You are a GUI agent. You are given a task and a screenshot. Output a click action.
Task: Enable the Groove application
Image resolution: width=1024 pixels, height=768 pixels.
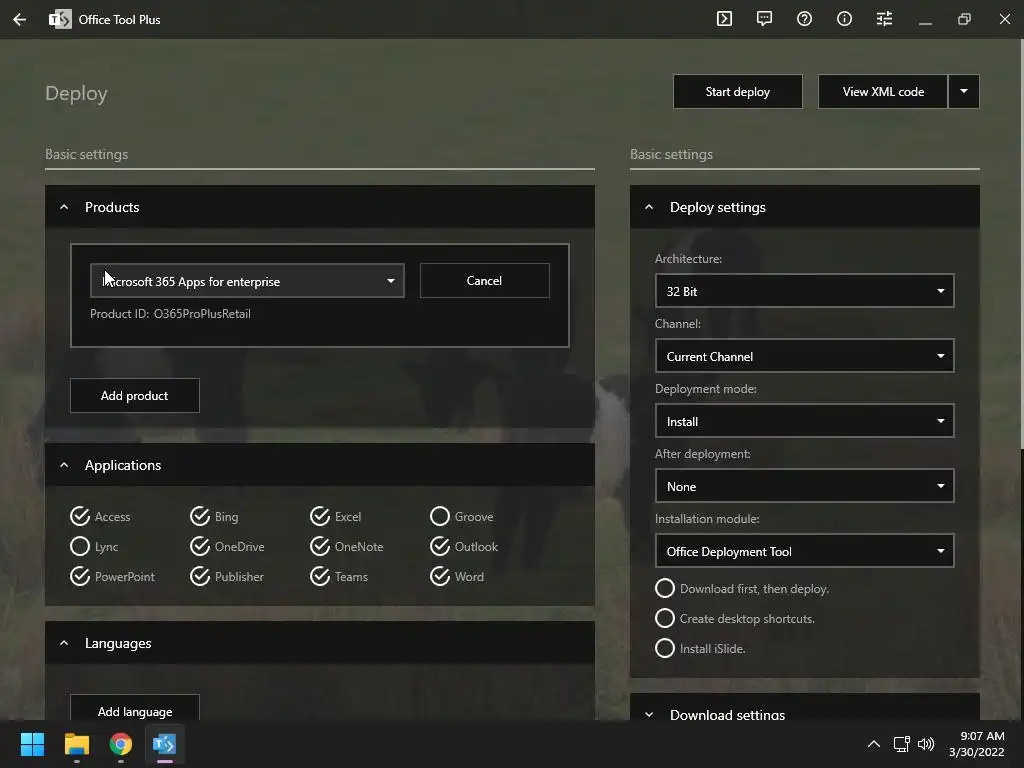tap(462, 517)
